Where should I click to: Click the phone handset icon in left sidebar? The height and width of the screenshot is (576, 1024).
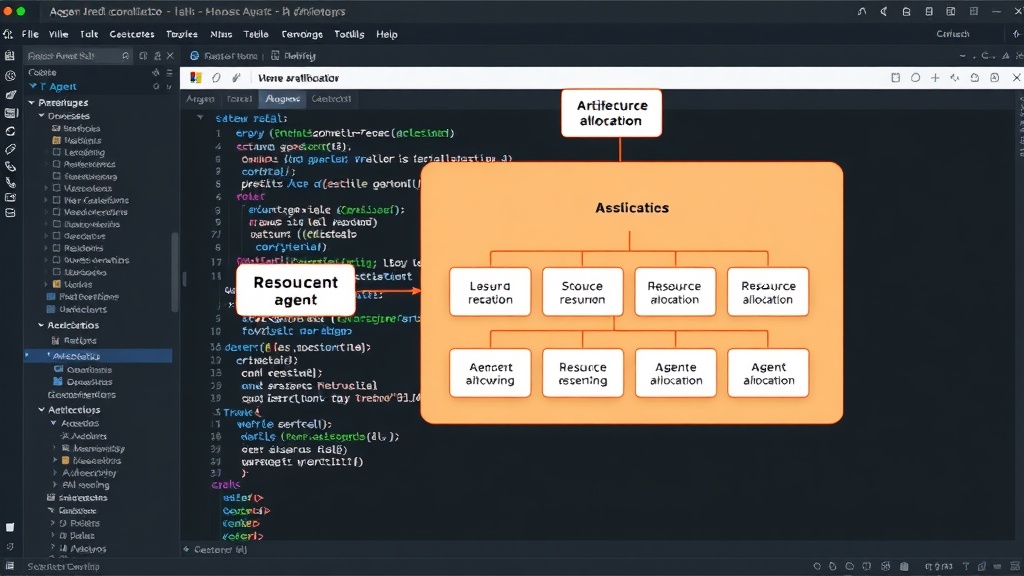tap(10, 182)
